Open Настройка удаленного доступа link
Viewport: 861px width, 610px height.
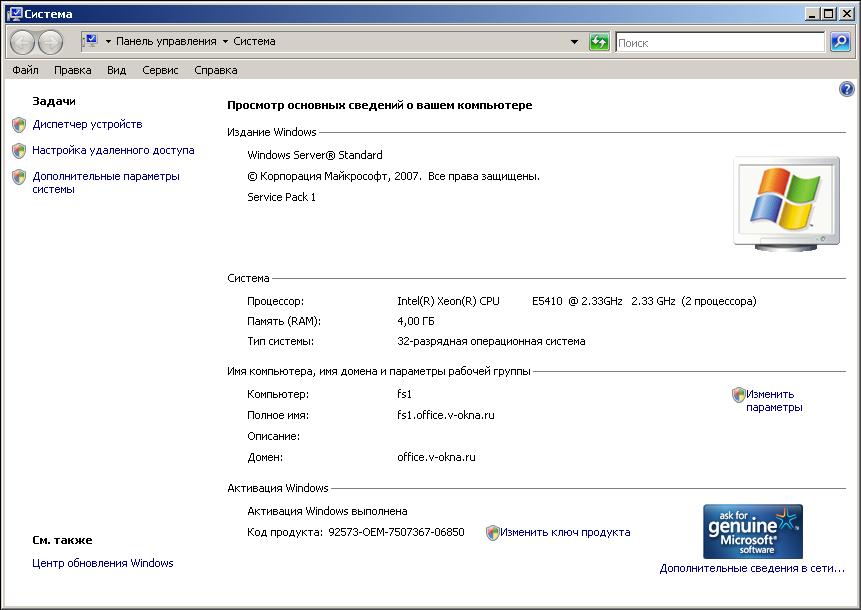pyautogui.click(x=113, y=150)
